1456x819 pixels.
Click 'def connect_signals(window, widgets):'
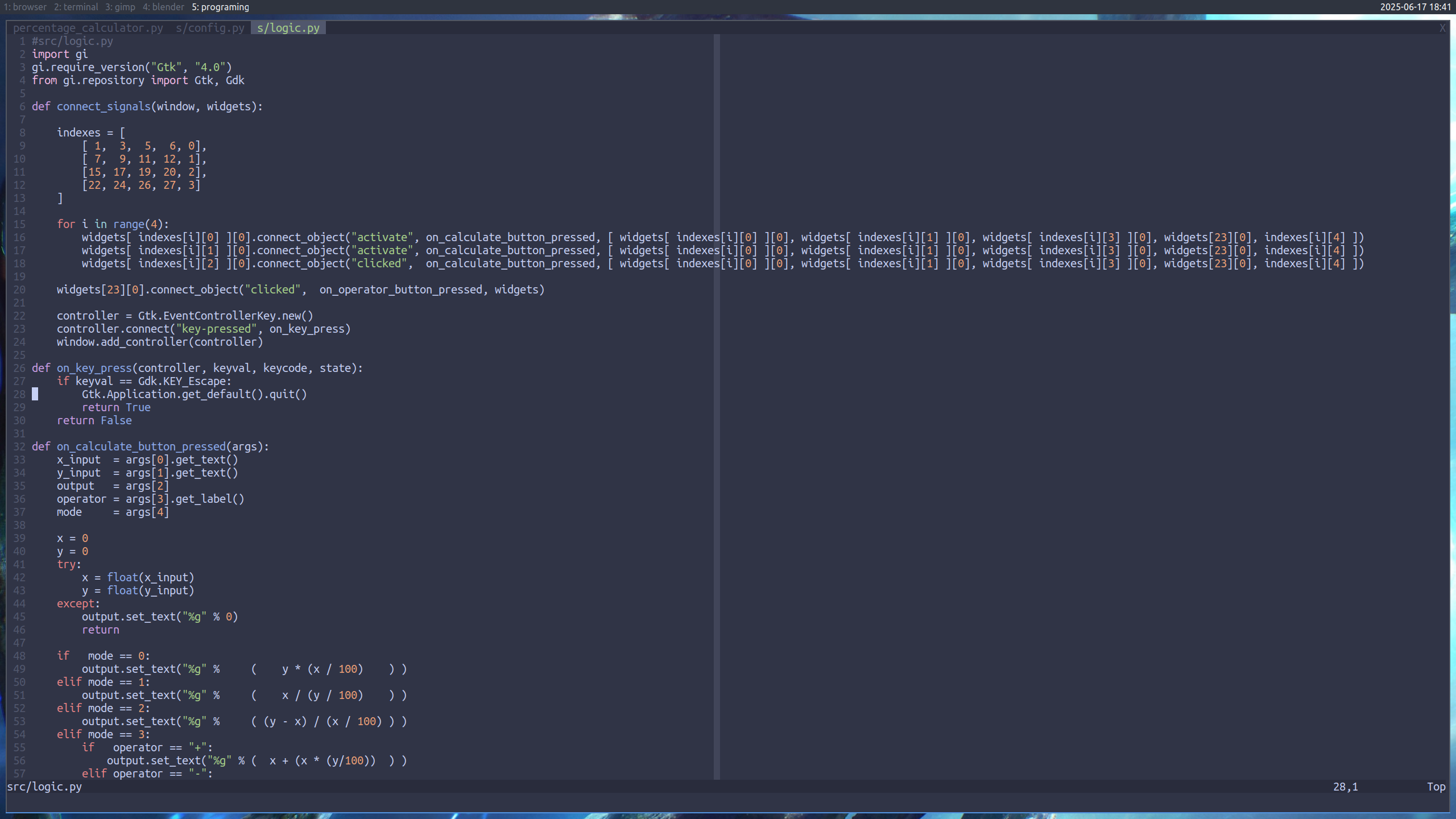(147, 106)
